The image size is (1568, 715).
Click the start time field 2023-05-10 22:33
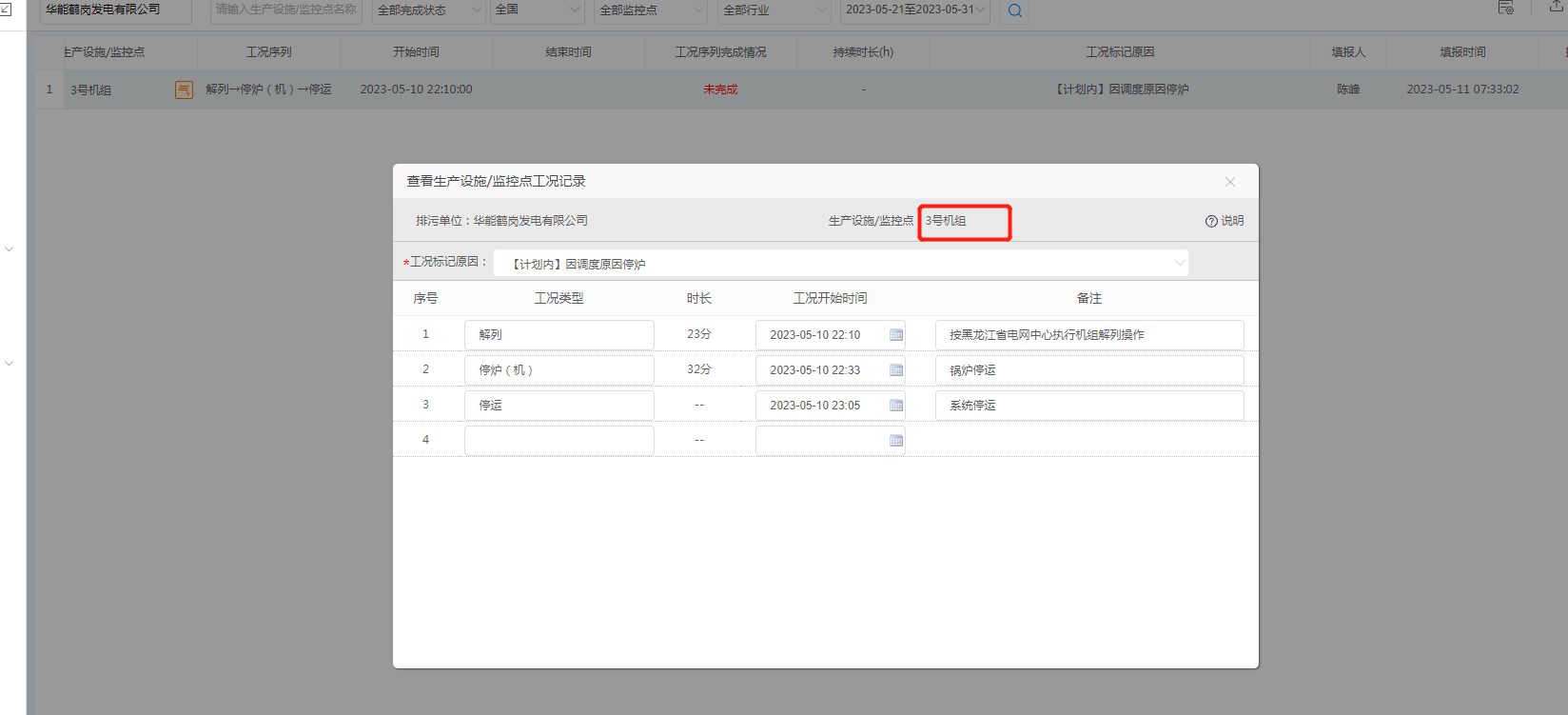(x=831, y=370)
